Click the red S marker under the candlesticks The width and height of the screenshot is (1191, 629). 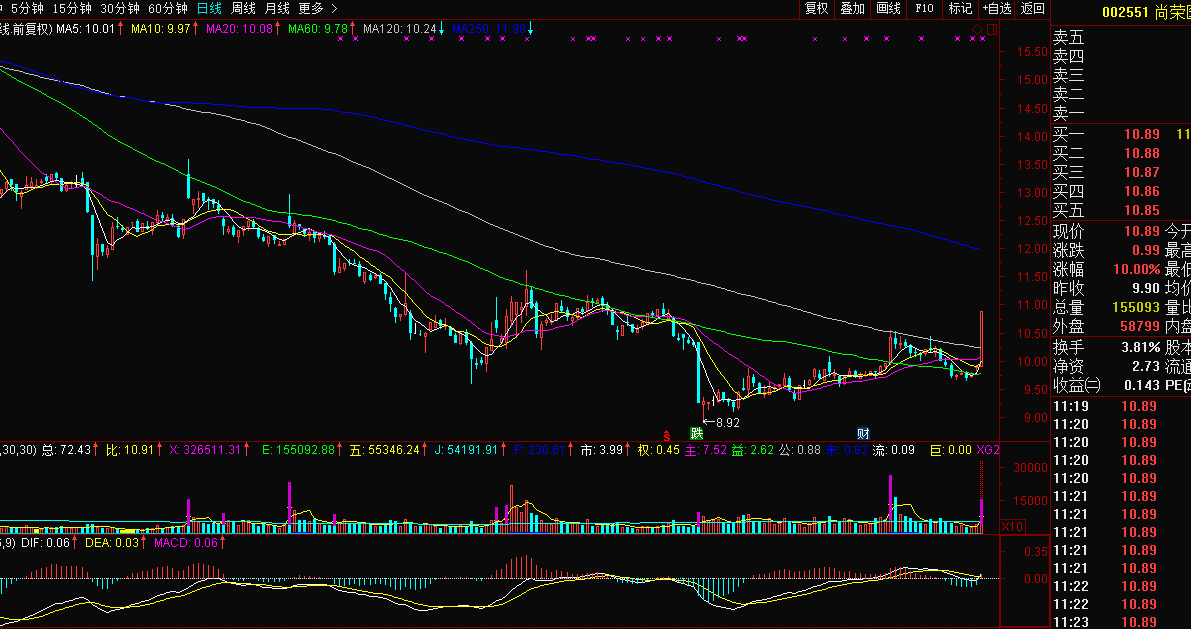[667, 434]
